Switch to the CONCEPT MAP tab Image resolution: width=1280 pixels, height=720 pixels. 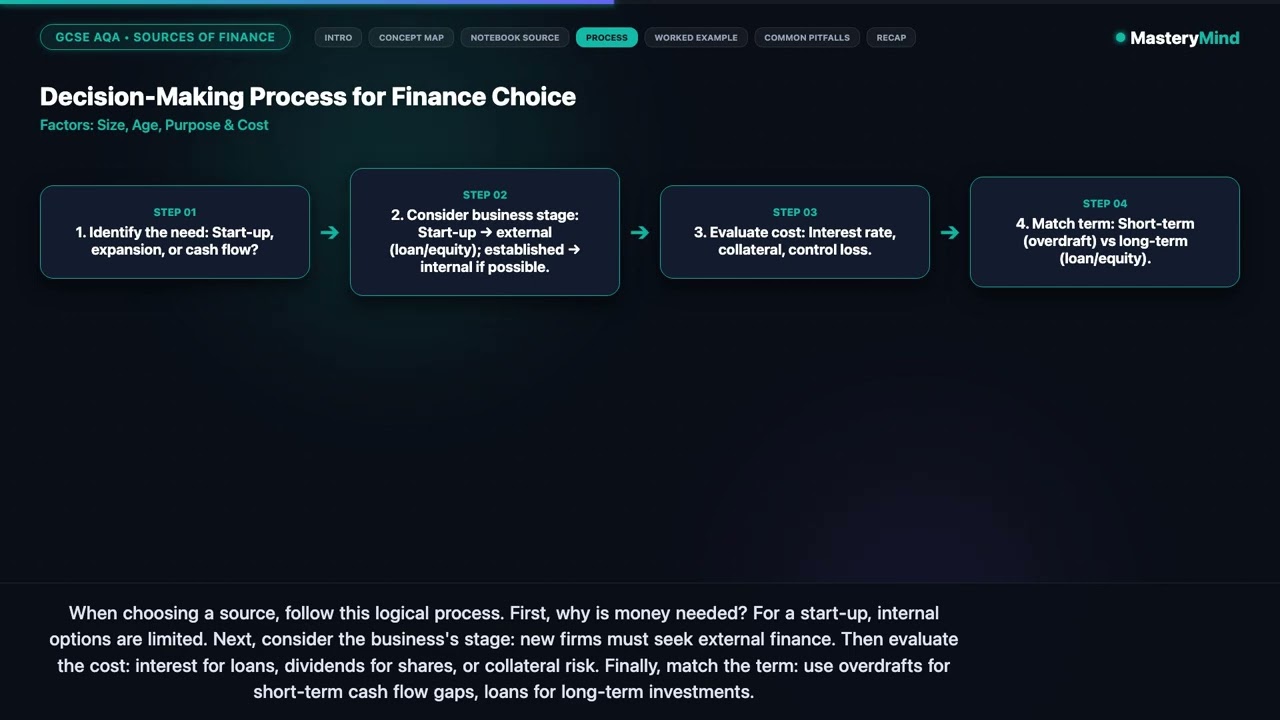(x=411, y=37)
